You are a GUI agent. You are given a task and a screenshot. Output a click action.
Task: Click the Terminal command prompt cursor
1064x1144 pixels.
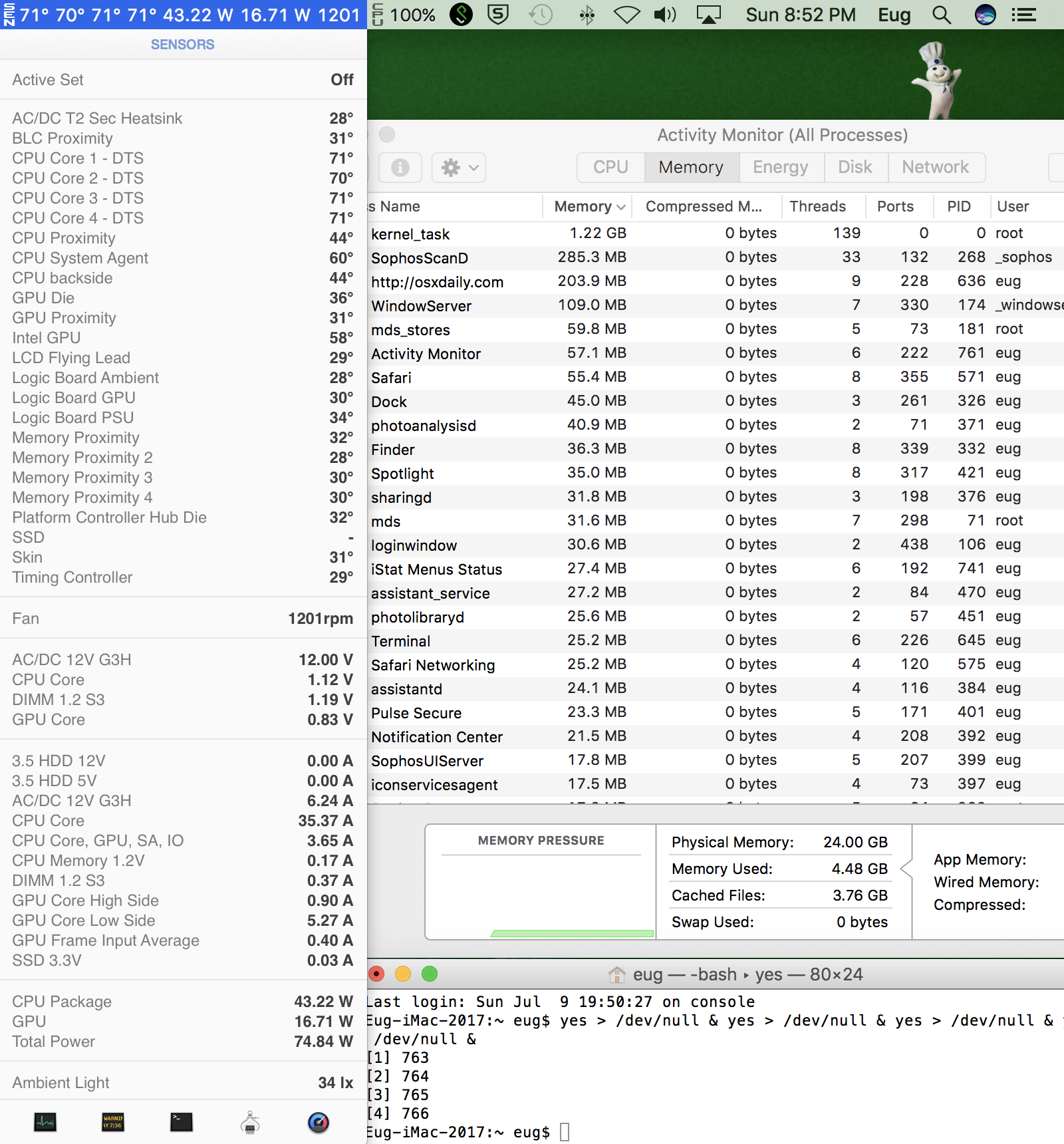point(565,1132)
